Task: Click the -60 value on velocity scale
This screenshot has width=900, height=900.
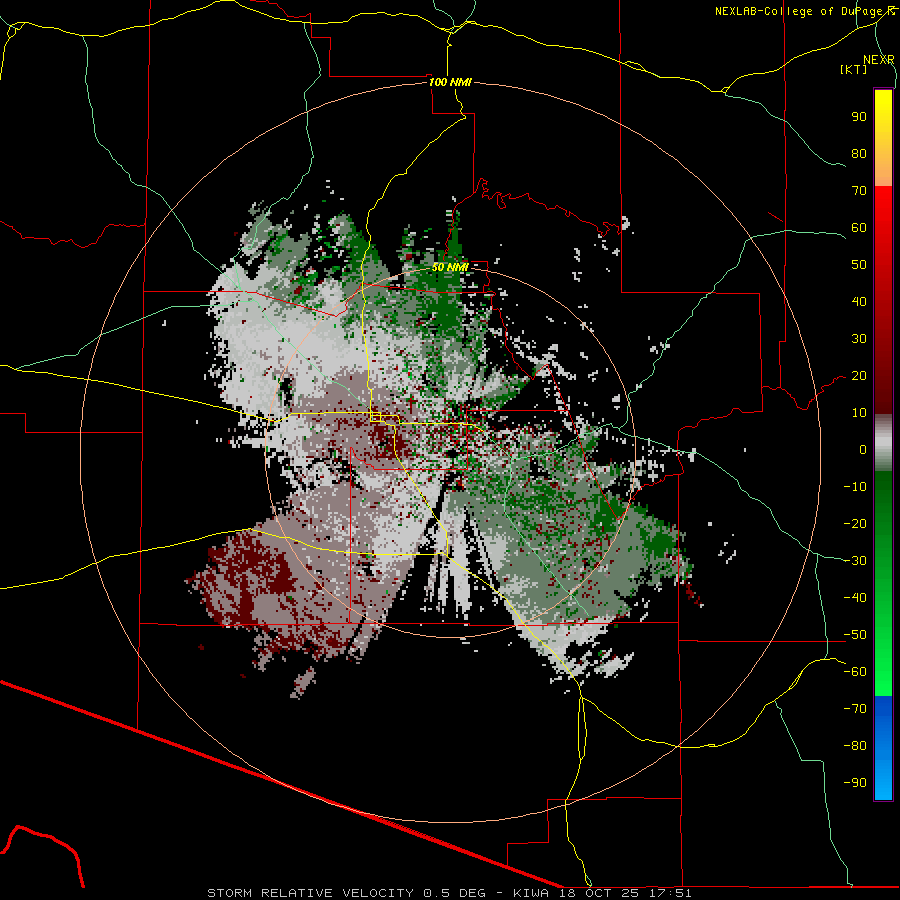Action: click(x=855, y=672)
